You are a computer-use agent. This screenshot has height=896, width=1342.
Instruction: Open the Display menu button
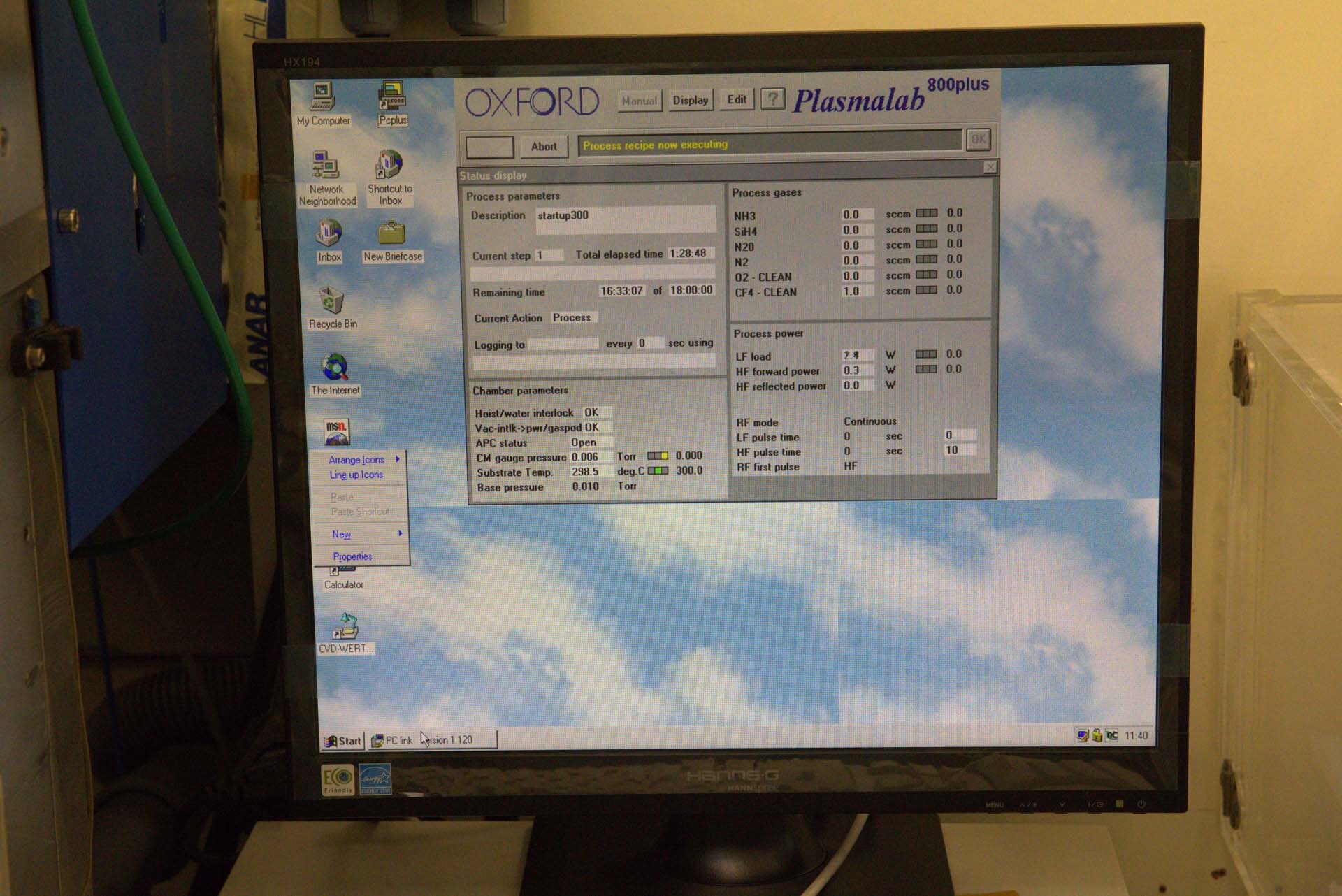691,100
